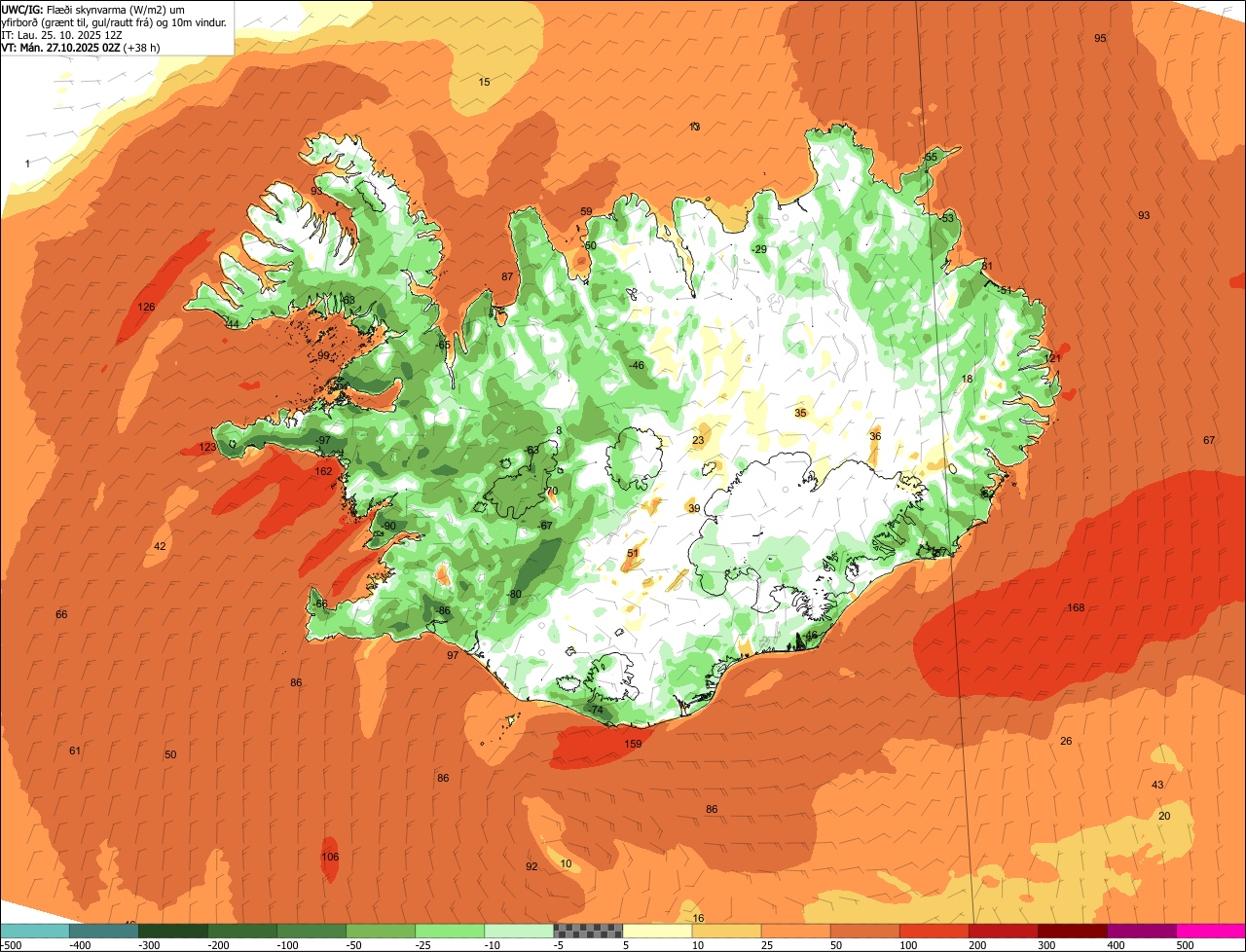Click the heat flux value 15

pyautogui.click(x=484, y=83)
